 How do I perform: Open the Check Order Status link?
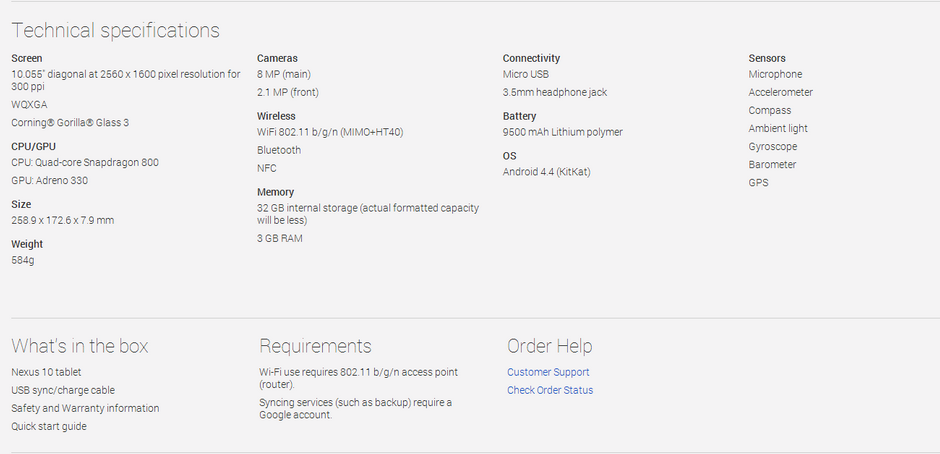click(x=550, y=390)
